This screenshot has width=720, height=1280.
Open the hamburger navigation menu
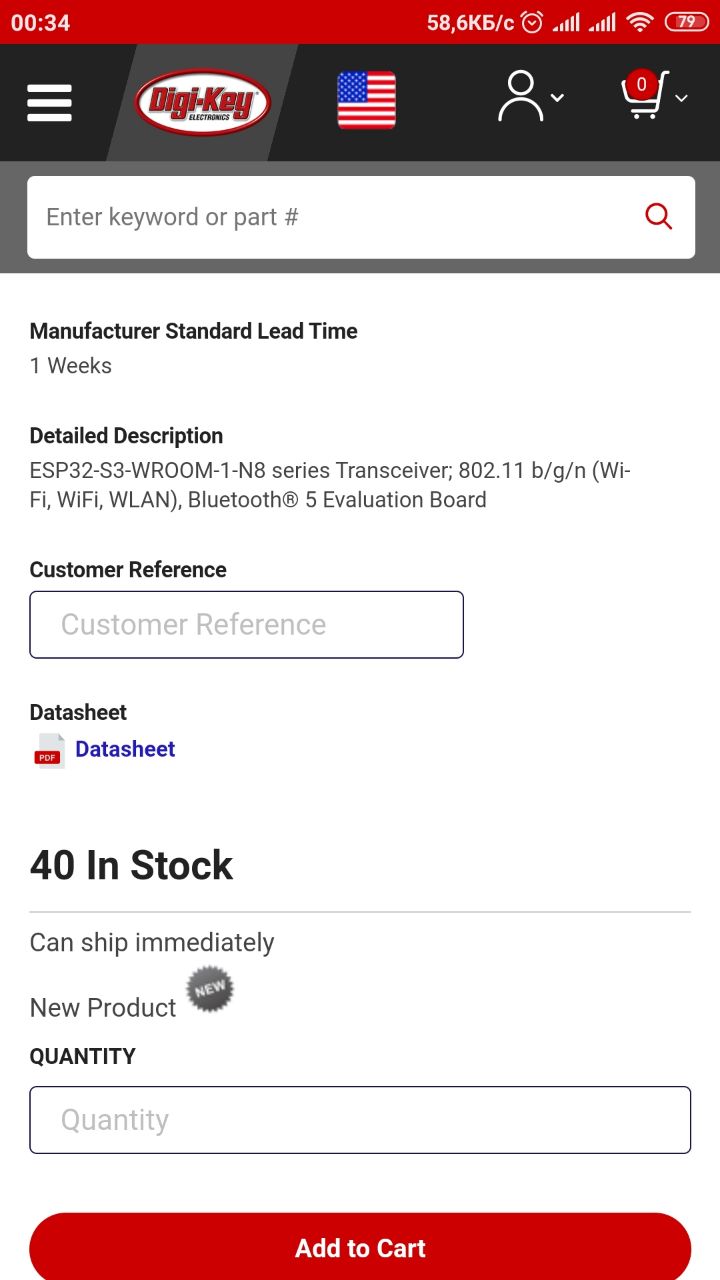pos(49,102)
